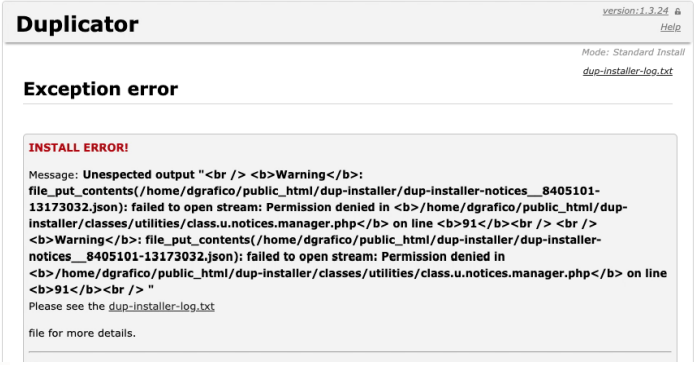Screen dimensions: 697x365
Task: Click the divider line under 'Exception error'
Action: (348, 104)
